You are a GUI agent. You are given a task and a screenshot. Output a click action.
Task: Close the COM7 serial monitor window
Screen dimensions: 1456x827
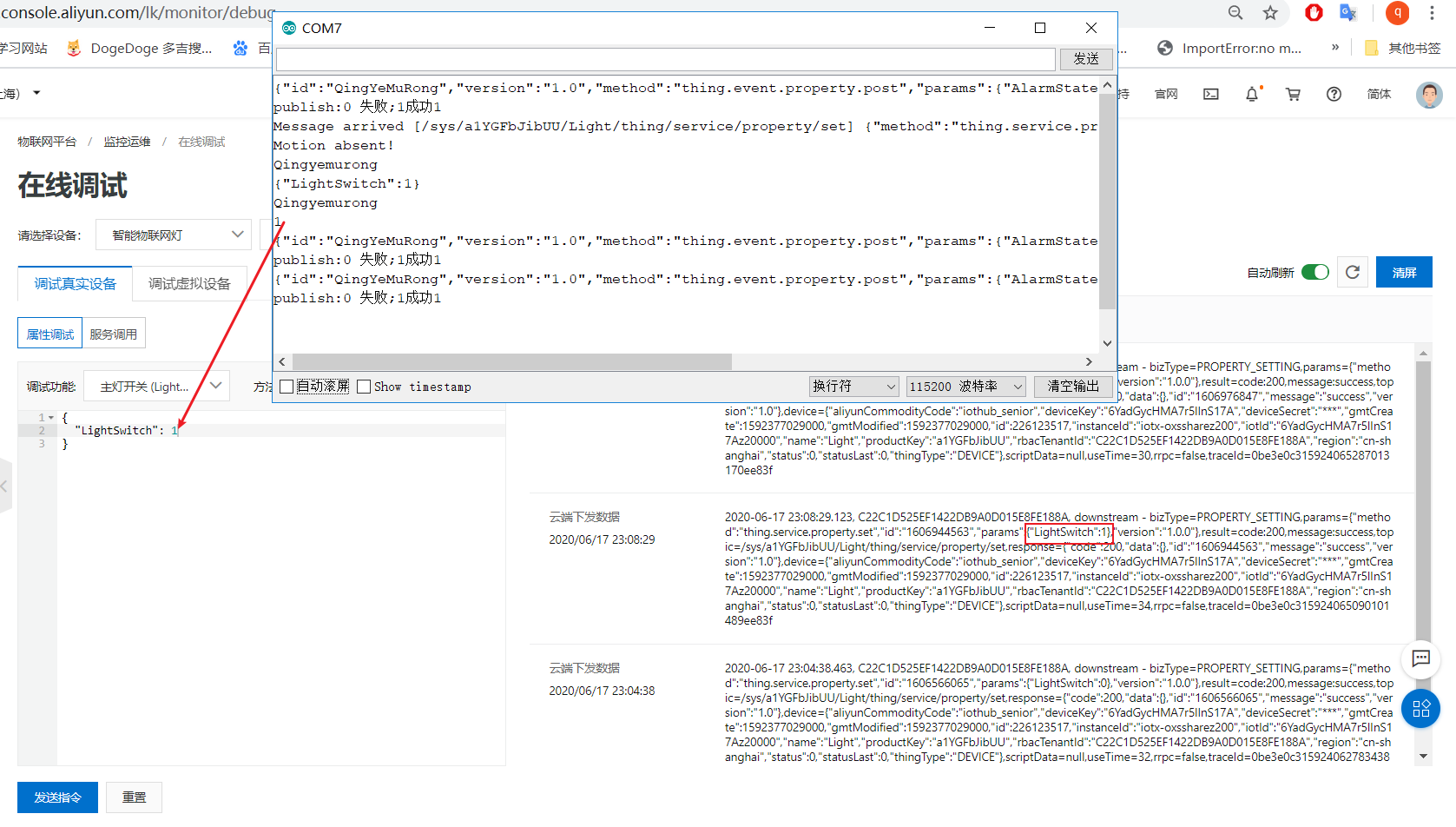[x=1091, y=28]
